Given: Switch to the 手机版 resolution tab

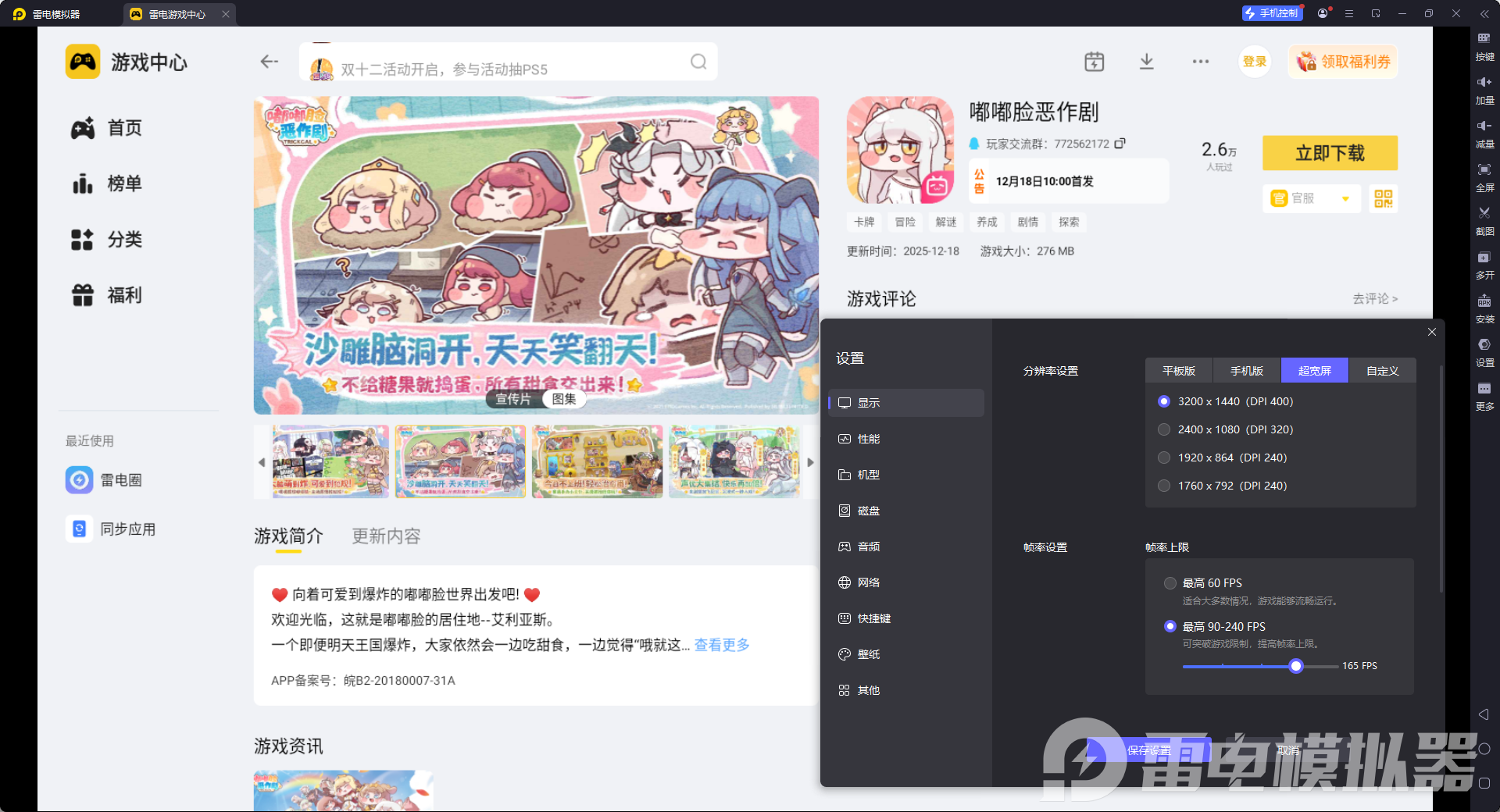Looking at the screenshot, I should pyautogui.click(x=1245, y=370).
